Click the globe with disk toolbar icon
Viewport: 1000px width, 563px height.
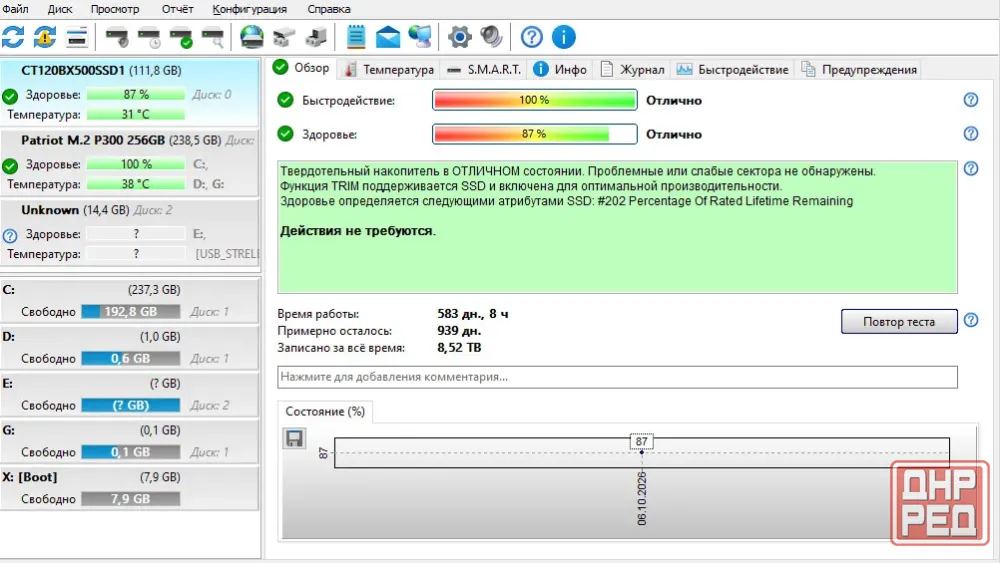click(x=251, y=37)
